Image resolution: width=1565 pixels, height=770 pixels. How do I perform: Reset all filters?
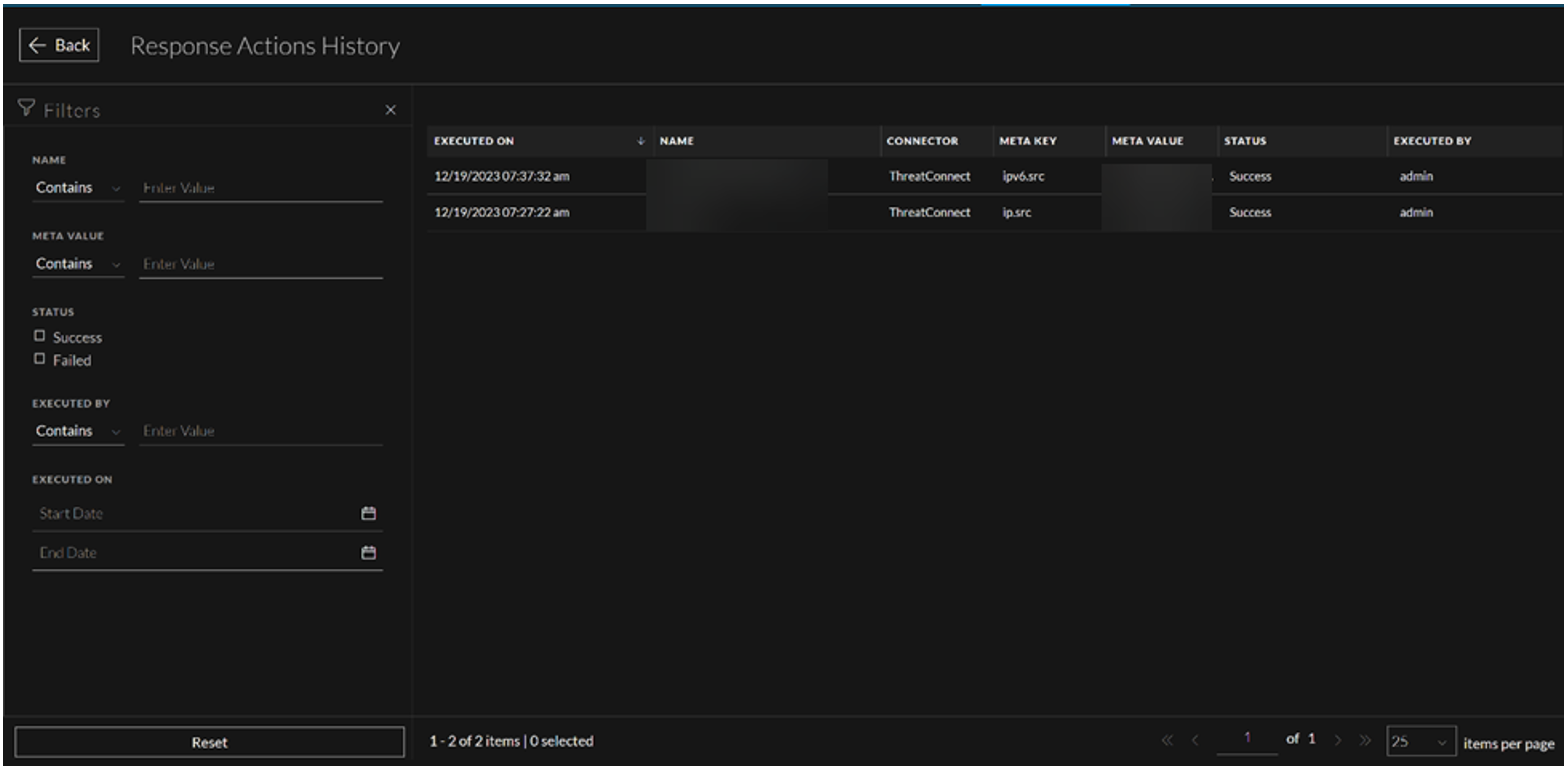pyautogui.click(x=209, y=742)
